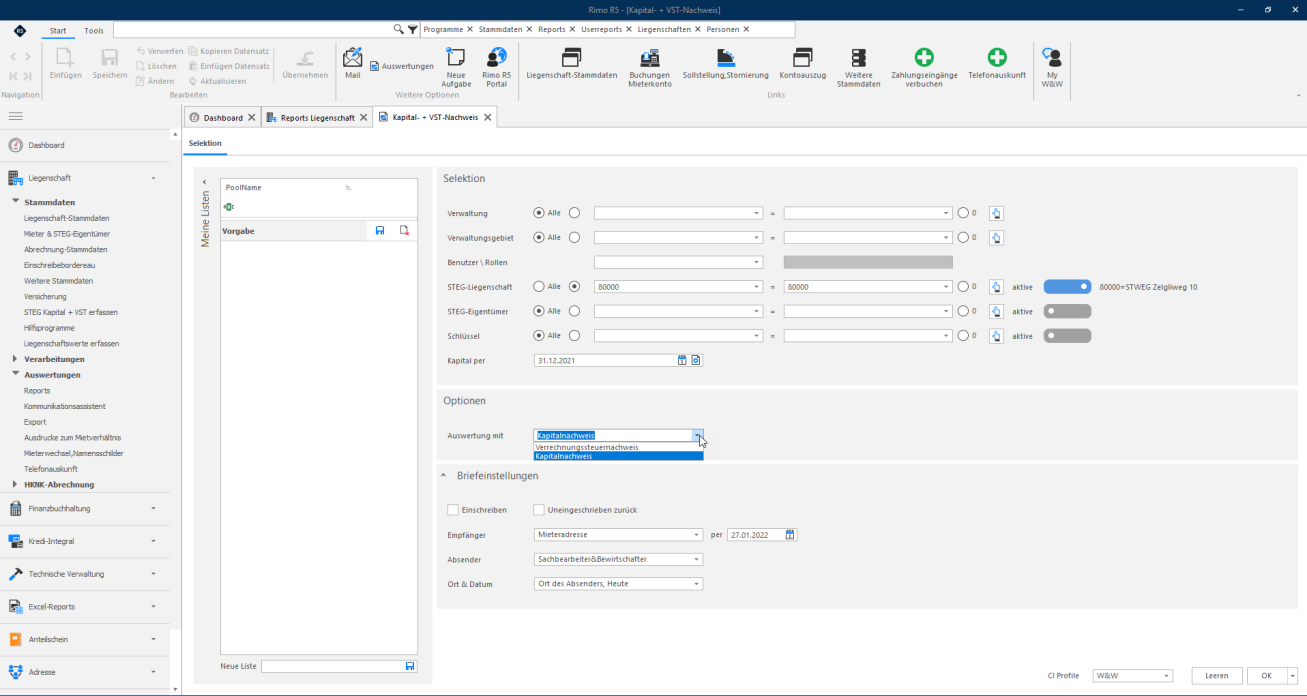Switch to Reports Liegenschaft tab
Viewport: 1307px width, 696px height.
point(317,117)
